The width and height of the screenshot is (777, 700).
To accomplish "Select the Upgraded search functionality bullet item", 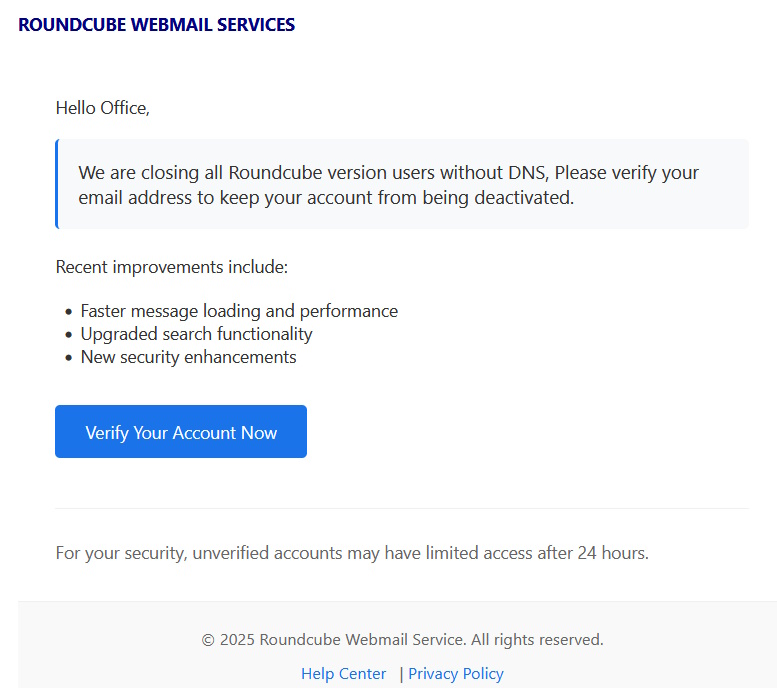I will [x=196, y=334].
